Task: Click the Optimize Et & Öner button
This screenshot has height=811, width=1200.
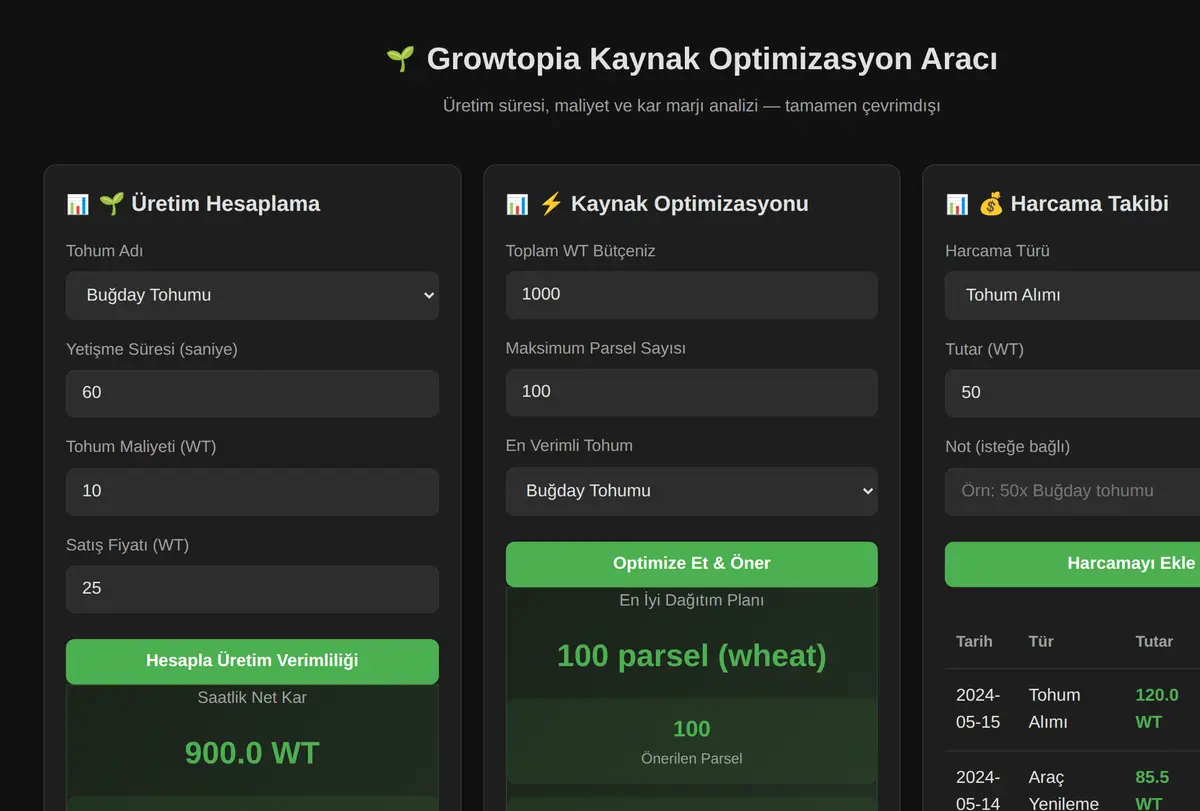Action: (692, 564)
